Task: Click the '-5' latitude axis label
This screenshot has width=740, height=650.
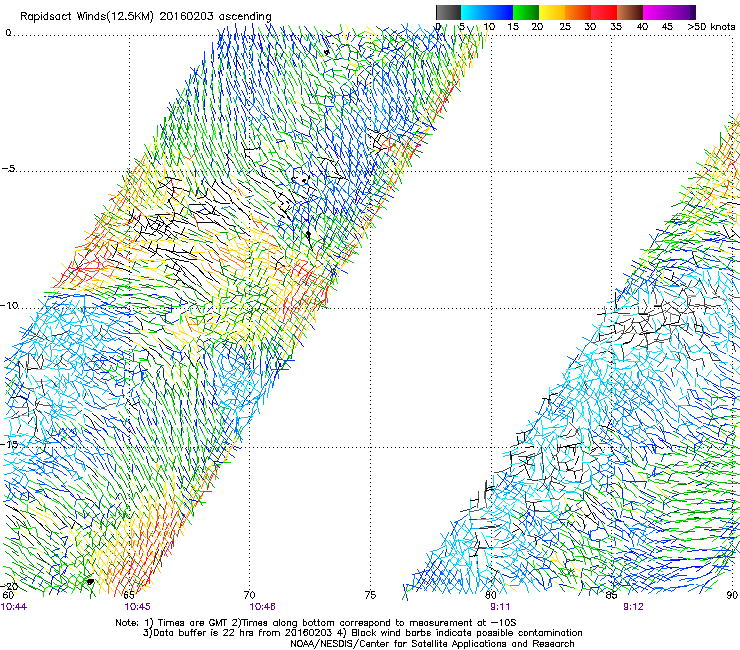Action: tap(8, 169)
